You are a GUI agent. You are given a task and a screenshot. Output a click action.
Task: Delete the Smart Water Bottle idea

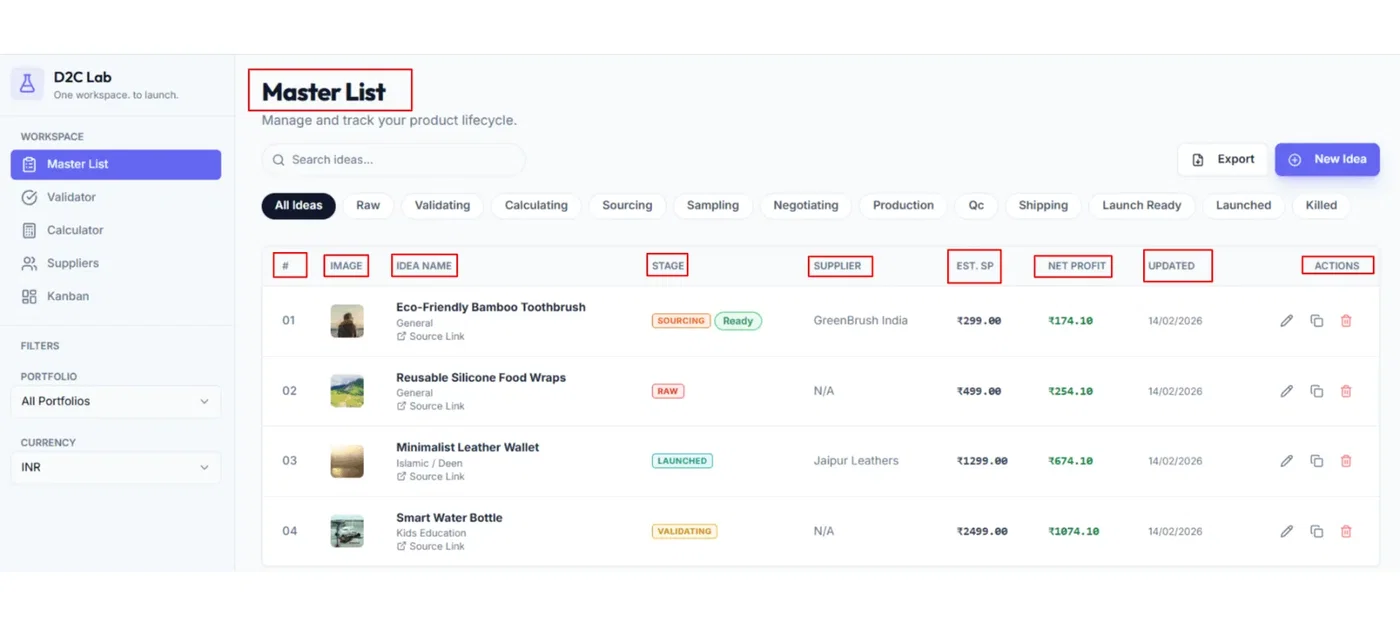click(1346, 531)
